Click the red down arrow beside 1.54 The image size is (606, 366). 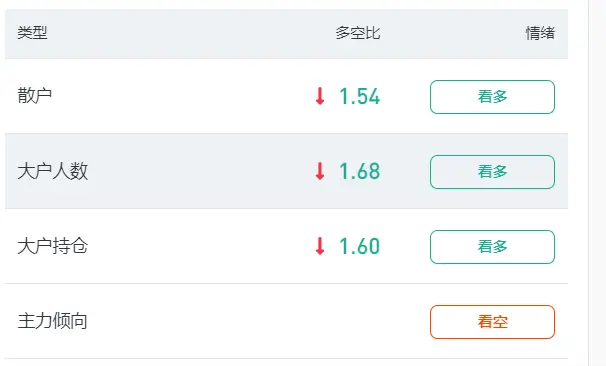click(320, 96)
